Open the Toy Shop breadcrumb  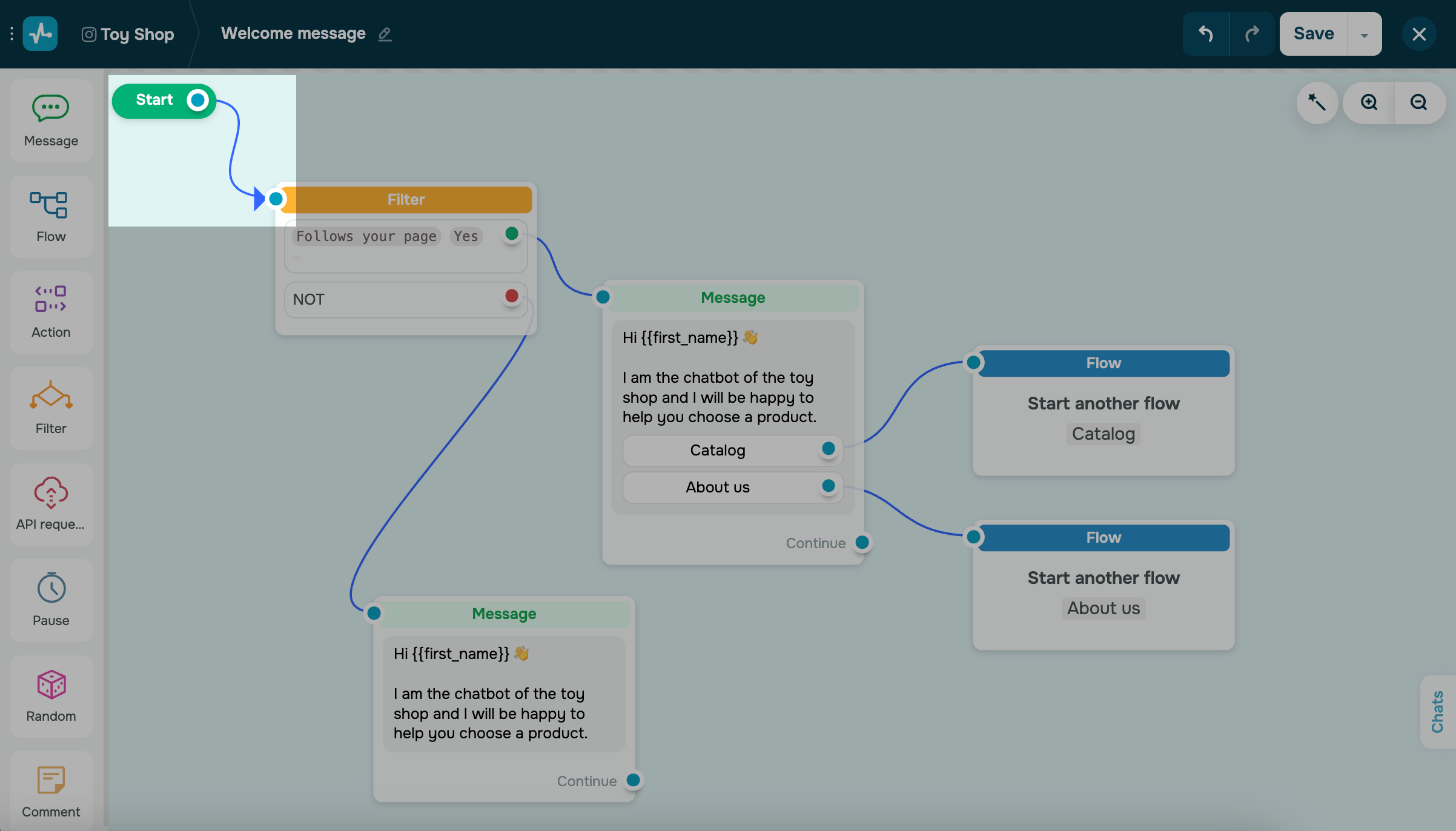(128, 34)
